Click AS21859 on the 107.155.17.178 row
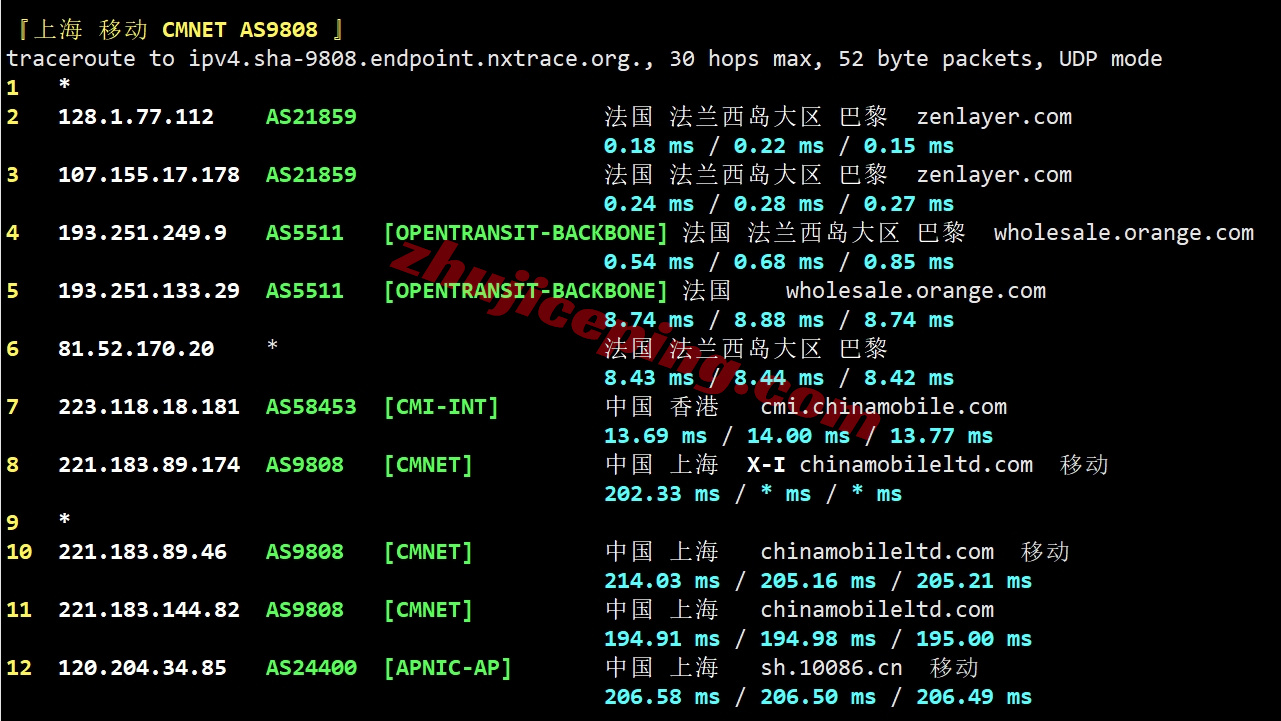The height and width of the screenshot is (721, 1281). click(x=311, y=175)
